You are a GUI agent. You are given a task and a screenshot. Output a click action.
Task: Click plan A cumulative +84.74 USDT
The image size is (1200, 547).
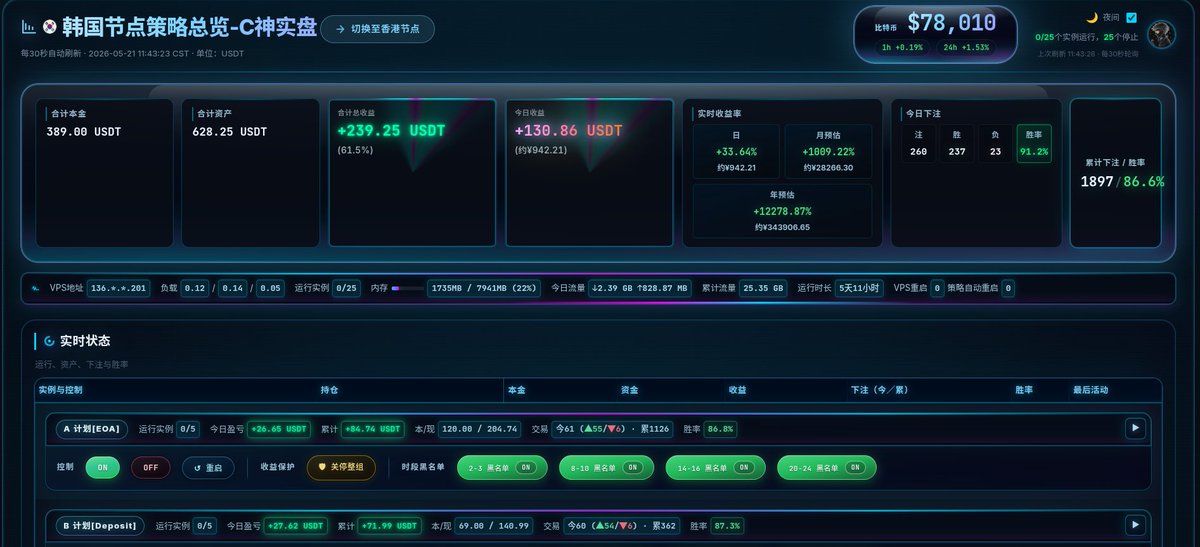pyautogui.click(x=373, y=429)
